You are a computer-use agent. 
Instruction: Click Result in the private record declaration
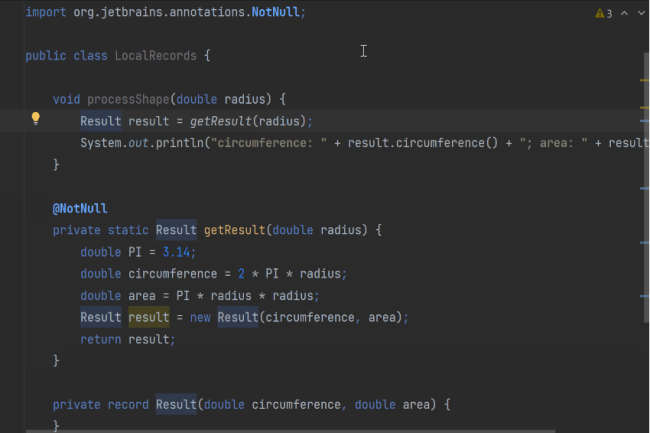(175, 404)
